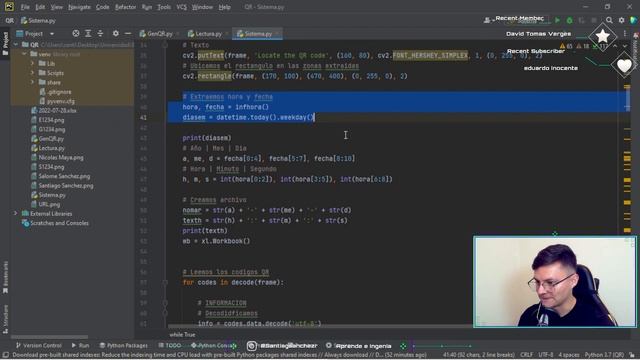
Task: Click the Debug bug icon
Action: click(569, 20)
